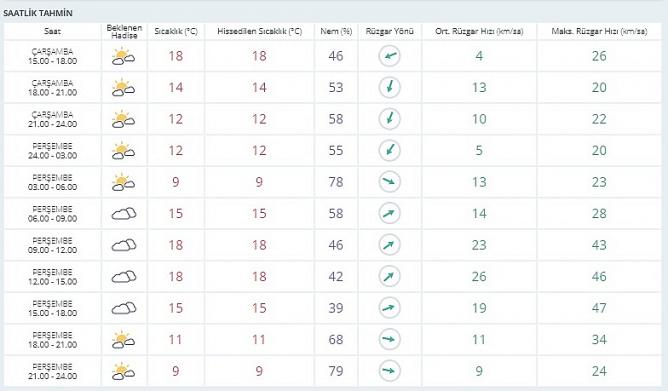Click max wind speed value 47

point(599,308)
